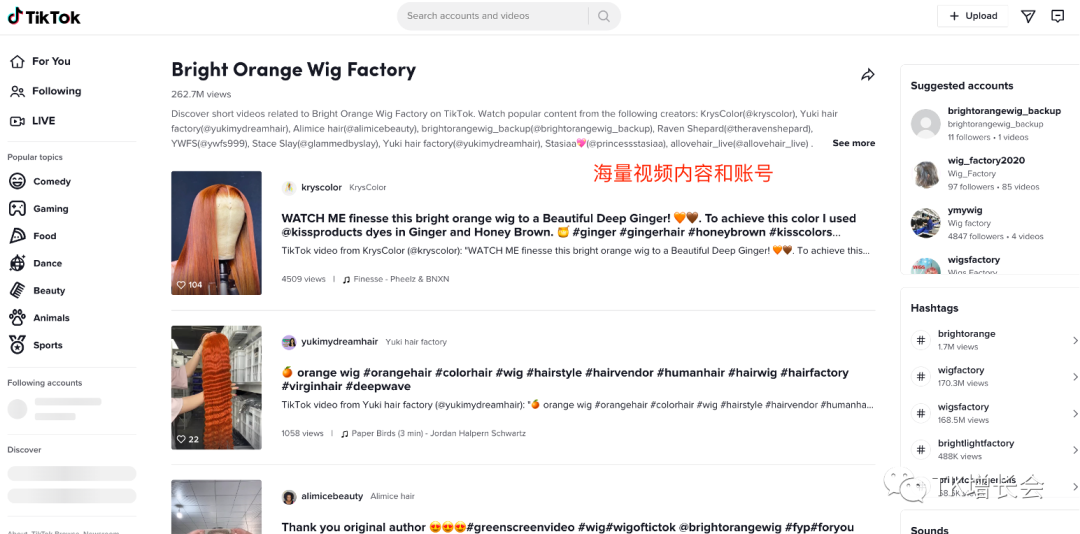Click the Upload button

[x=973, y=16]
